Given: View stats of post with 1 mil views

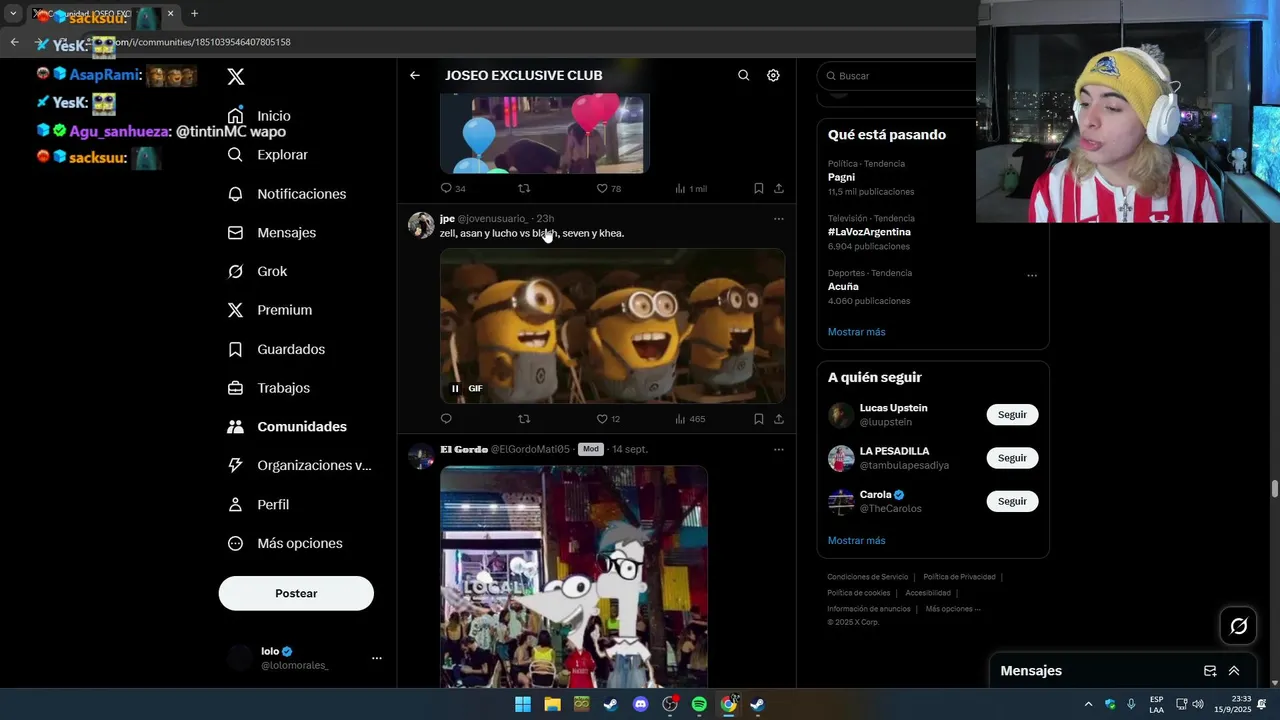Looking at the screenshot, I should [691, 188].
